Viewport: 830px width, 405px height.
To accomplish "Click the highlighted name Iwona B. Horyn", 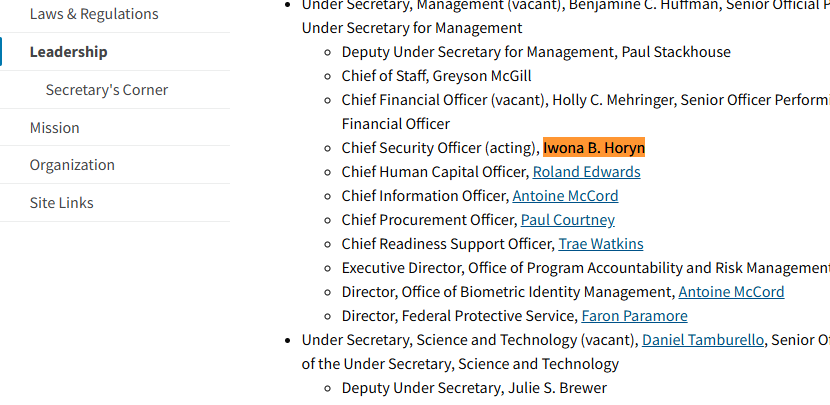I will pyautogui.click(x=593, y=148).
